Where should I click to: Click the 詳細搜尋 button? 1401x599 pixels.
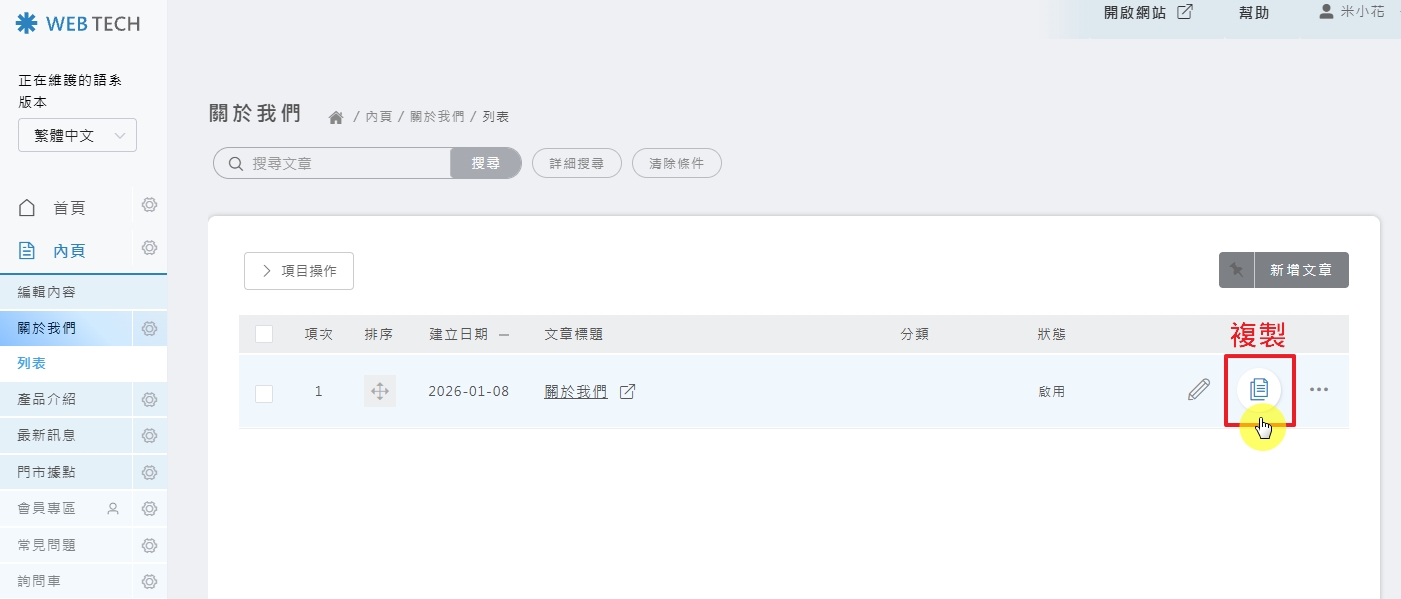coord(577,163)
